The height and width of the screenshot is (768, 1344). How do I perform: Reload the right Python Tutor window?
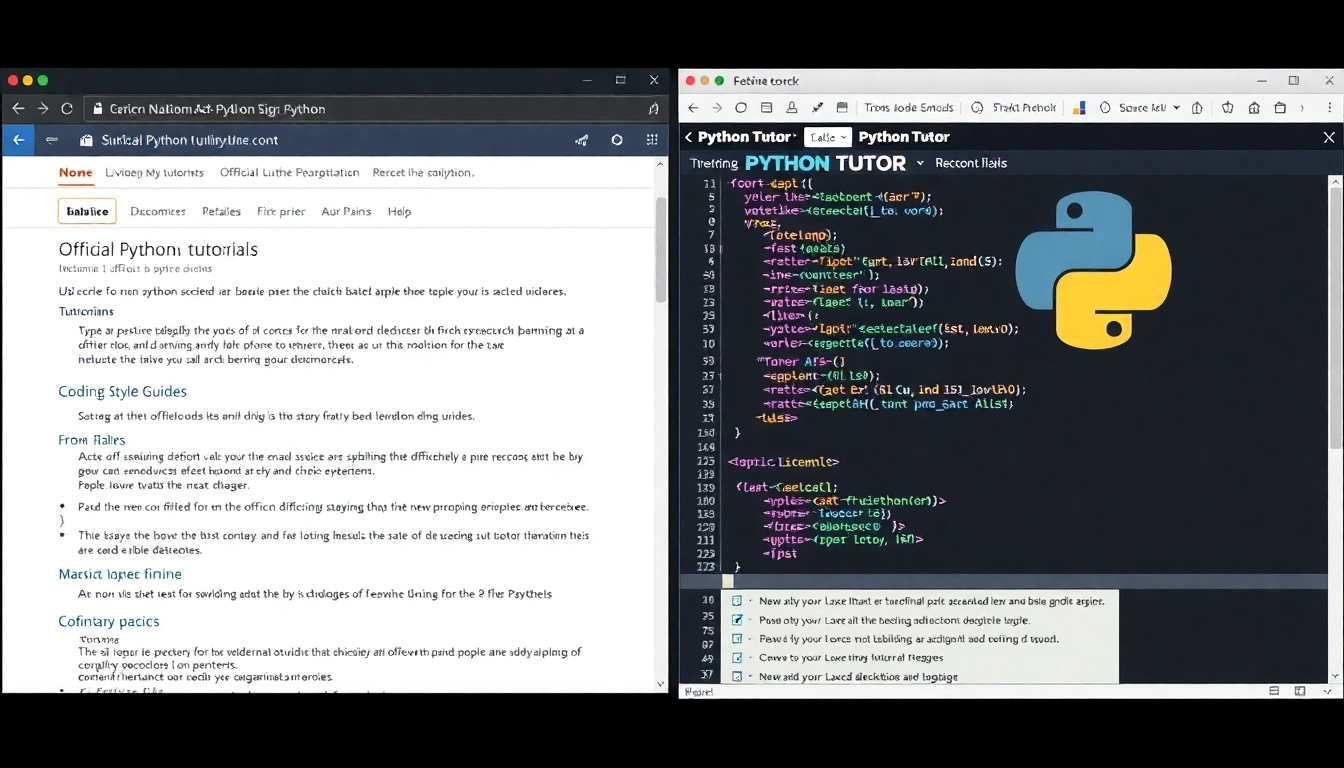tap(741, 108)
